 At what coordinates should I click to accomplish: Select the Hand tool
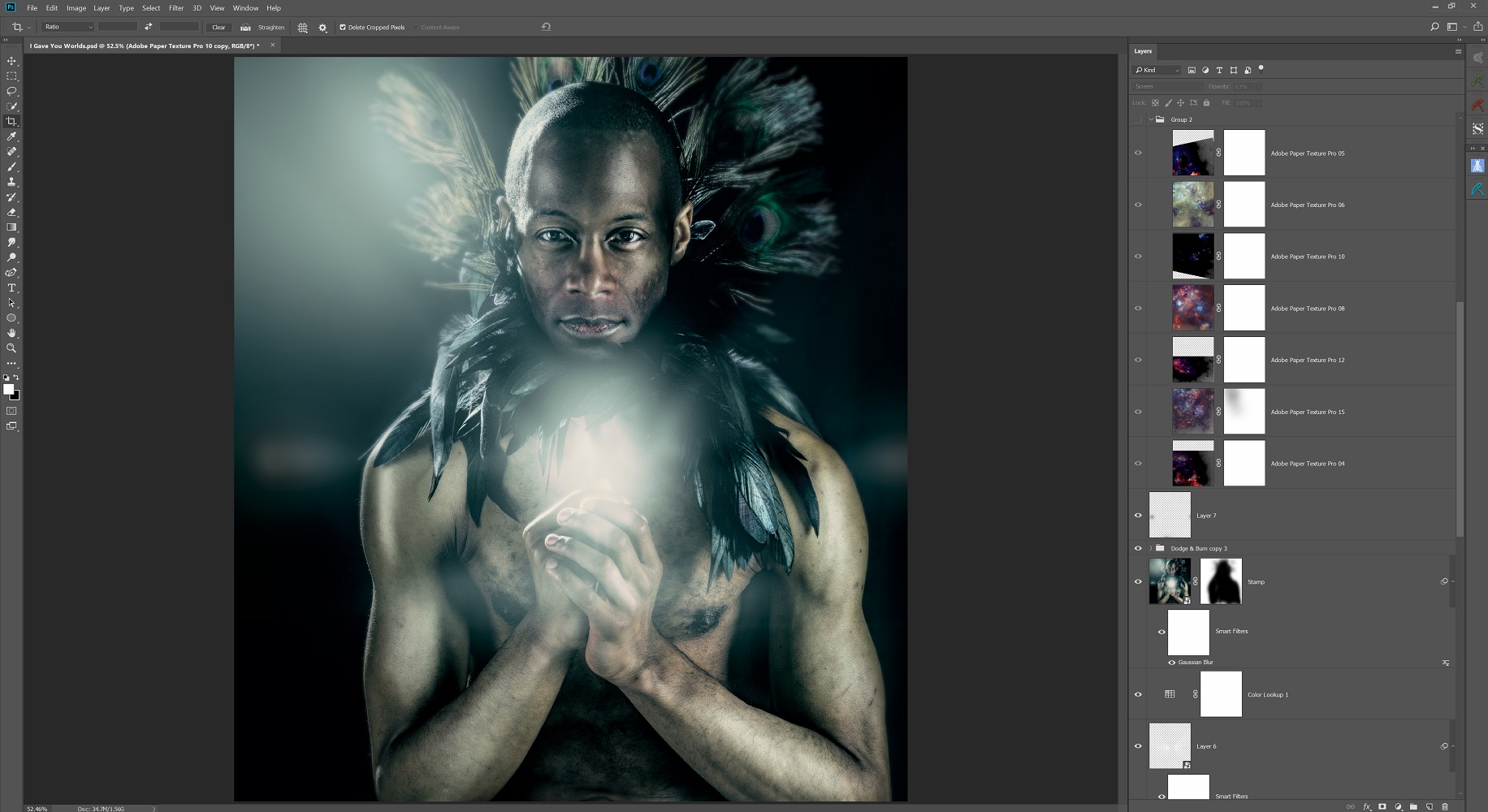tap(11, 333)
